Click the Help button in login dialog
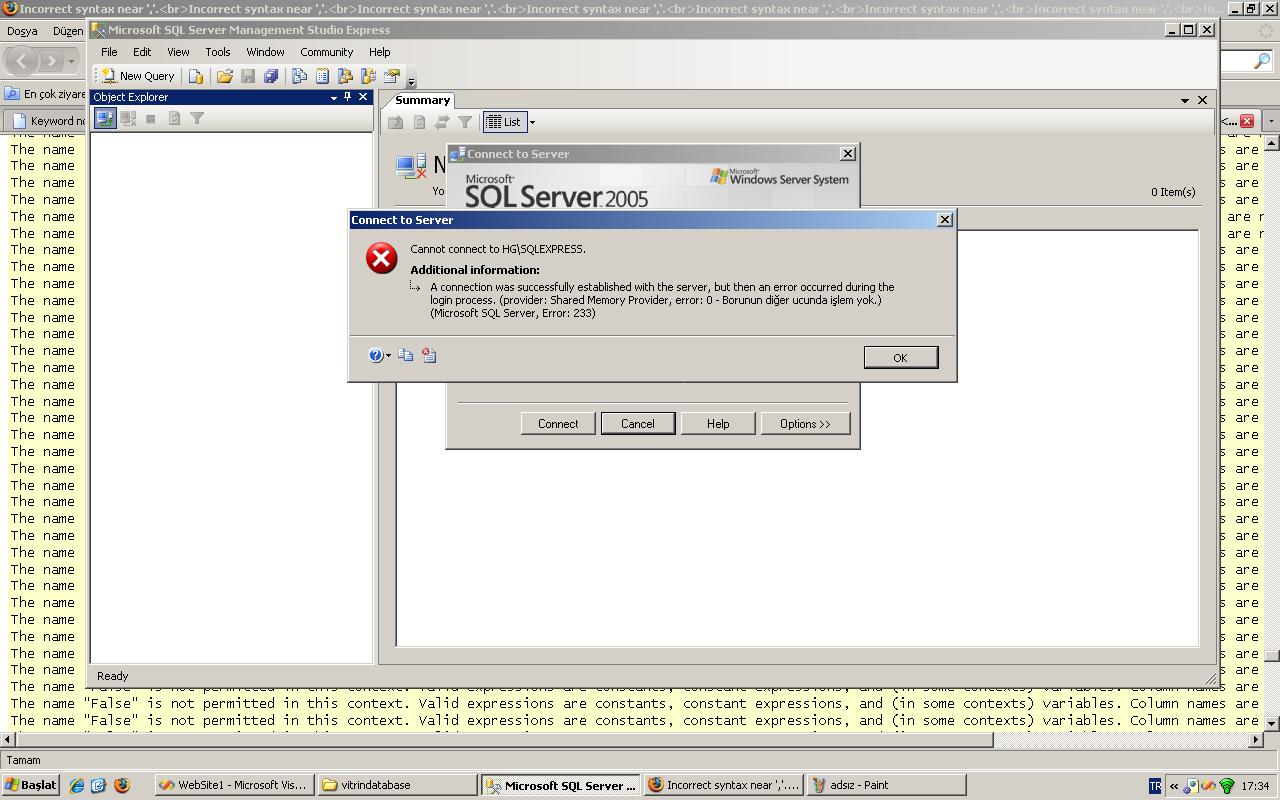 click(x=718, y=424)
